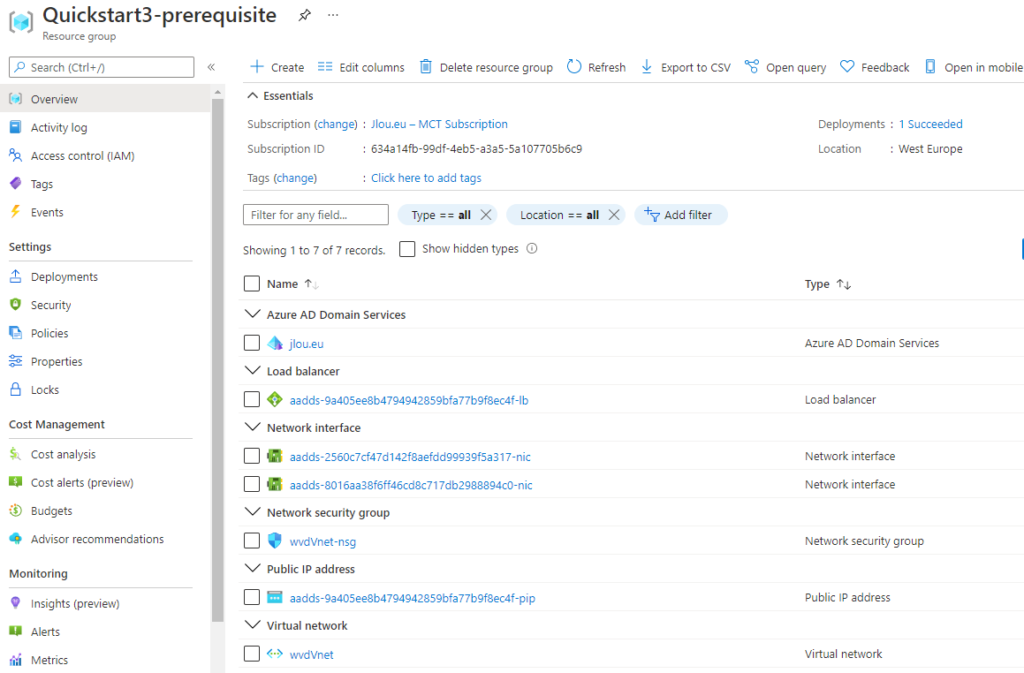Check the aadds-9a405ee8b...-lb row checkbox

[251, 399]
